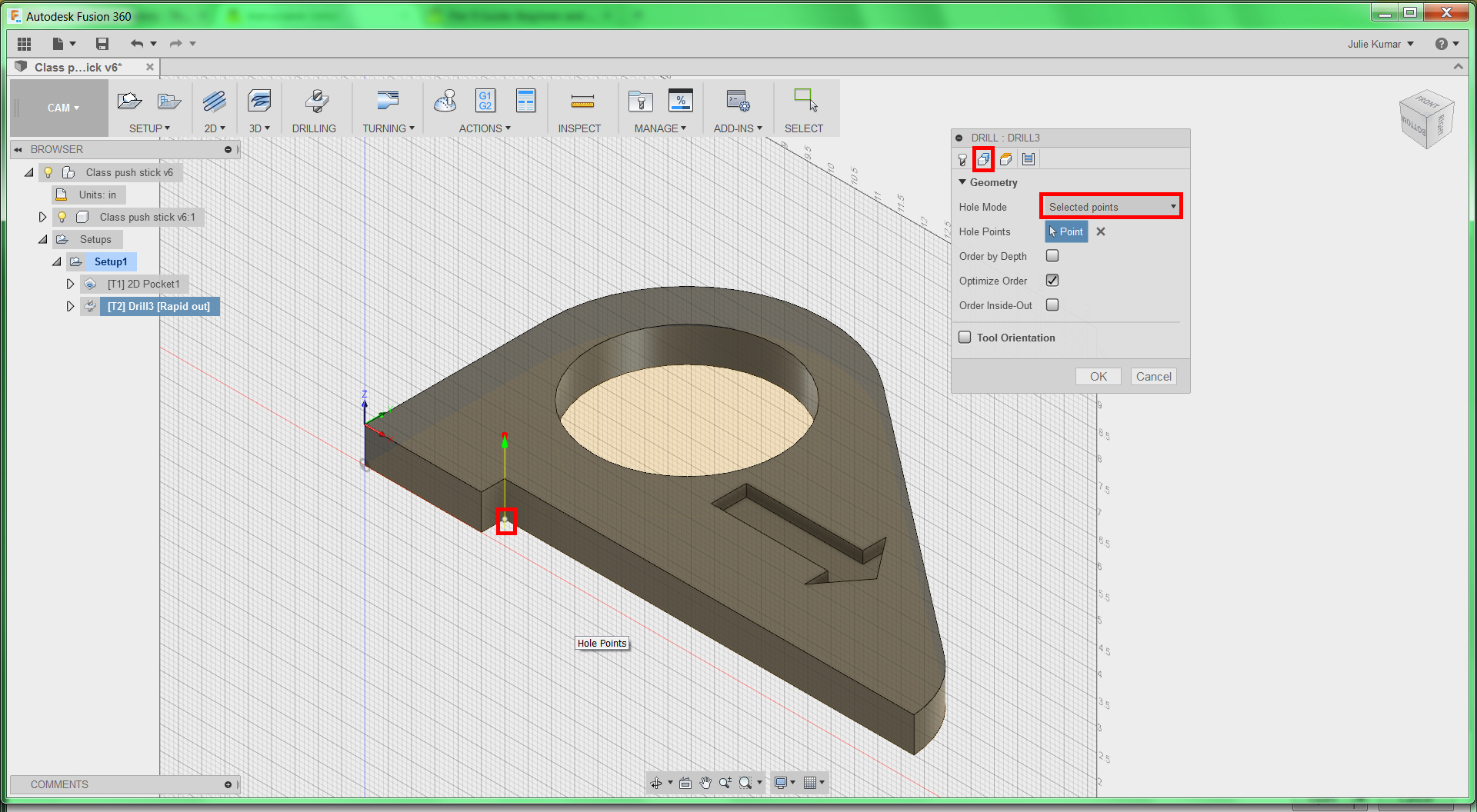Cancel the Drill dialog
Image resolution: width=1477 pixels, height=812 pixels.
pos(1153,376)
